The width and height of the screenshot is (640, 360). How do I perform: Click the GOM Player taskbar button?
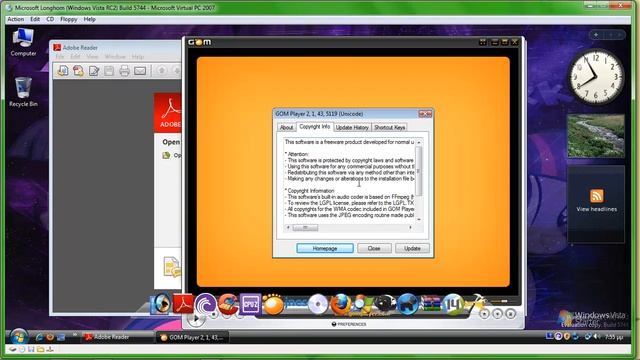192,337
